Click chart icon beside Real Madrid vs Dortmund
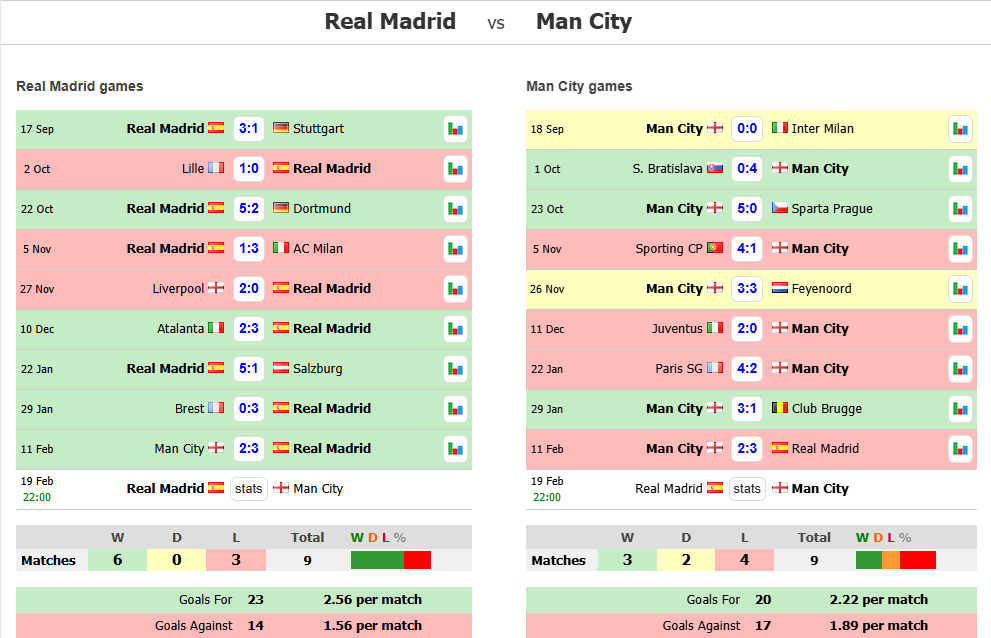This screenshot has height=638, width=991. pos(455,209)
